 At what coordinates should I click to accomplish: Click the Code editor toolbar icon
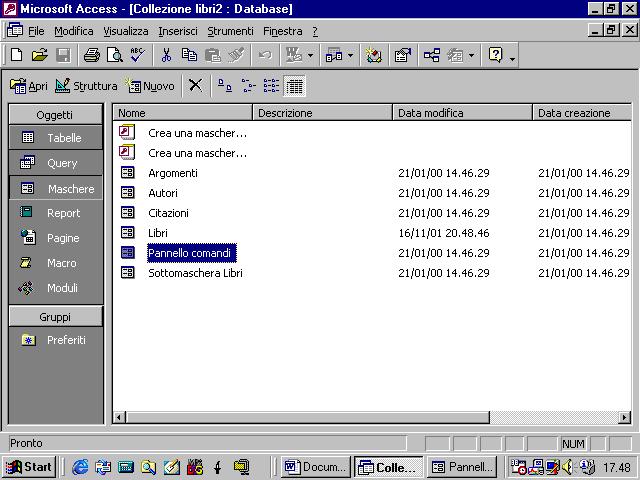pos(373,55)
